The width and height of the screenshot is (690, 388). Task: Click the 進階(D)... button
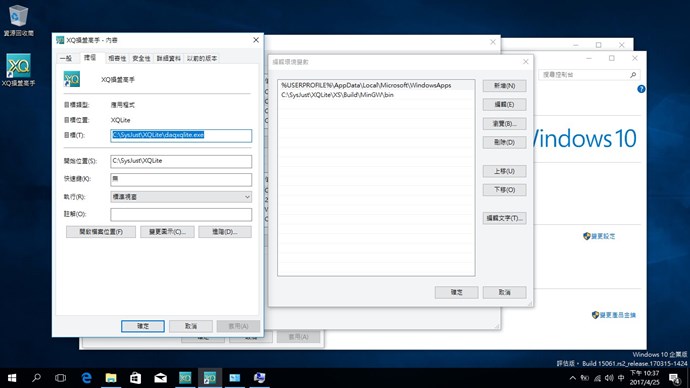pyautogui.click(x=225, y=232)
